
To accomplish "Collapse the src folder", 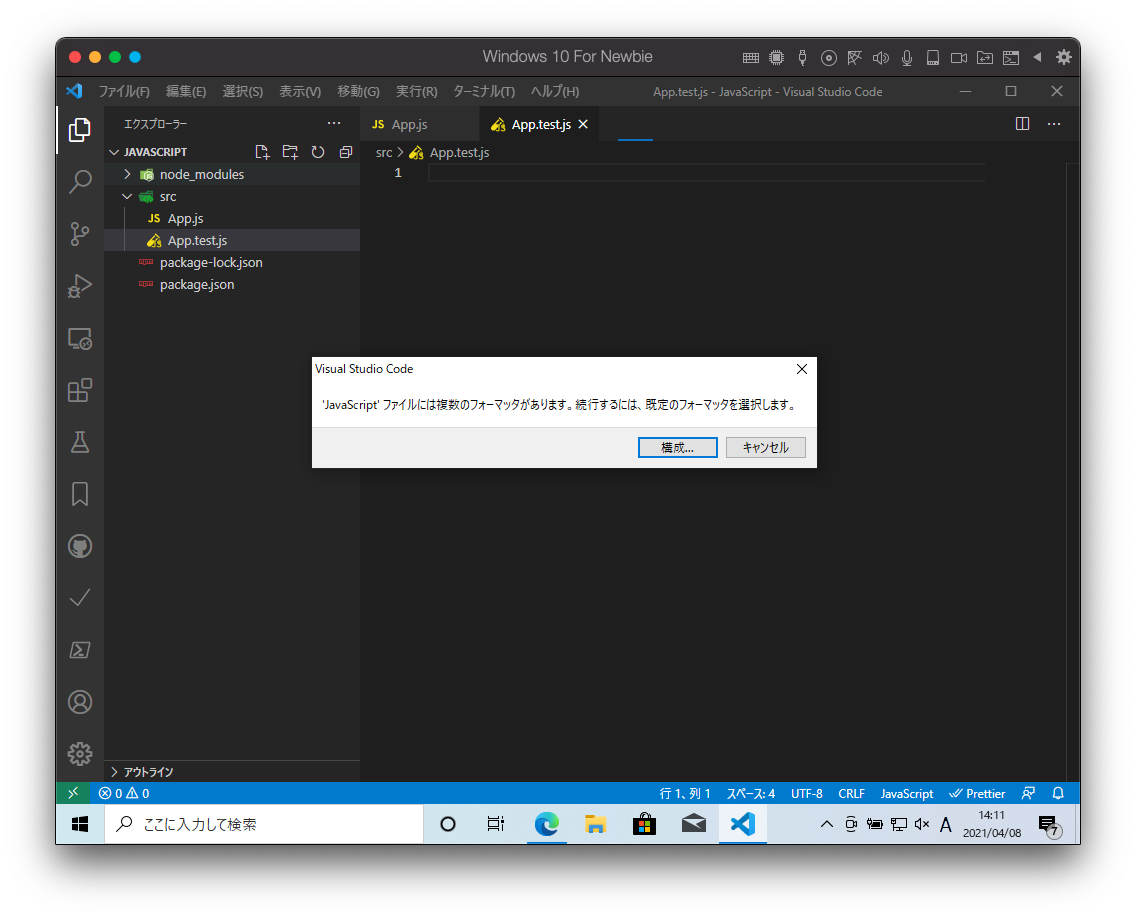I will [x=128, y=196].
